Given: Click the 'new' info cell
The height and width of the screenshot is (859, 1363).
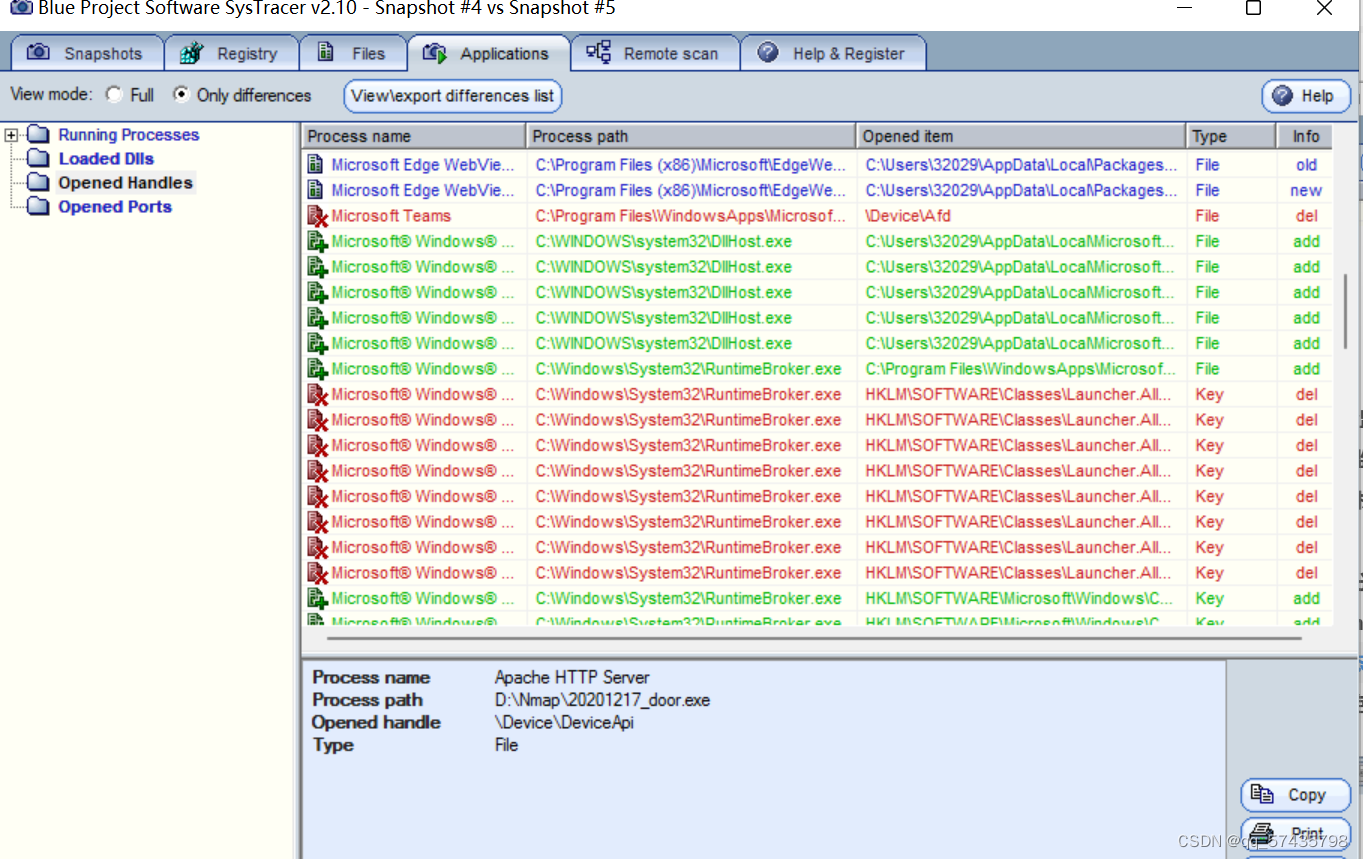Looking at the screenshot, I should tap(1306, 190).
